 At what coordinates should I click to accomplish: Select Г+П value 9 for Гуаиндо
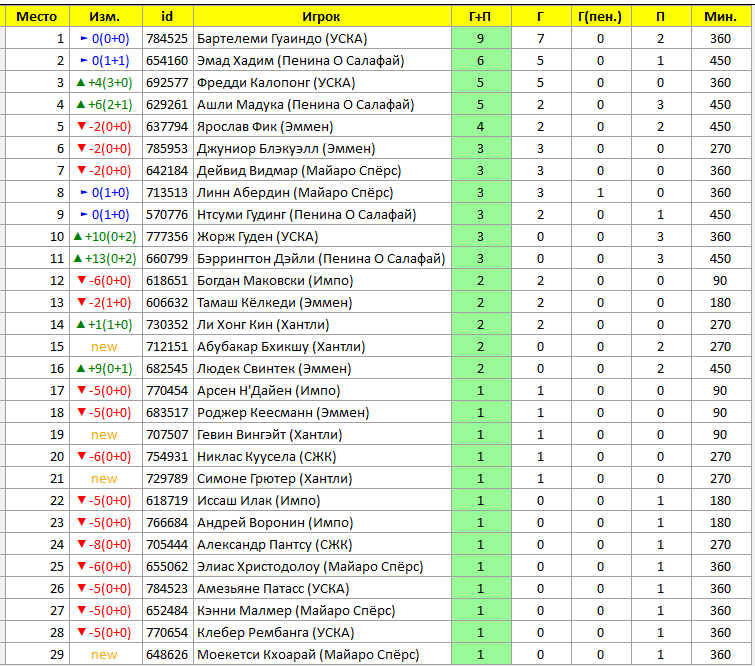[481, 39]
